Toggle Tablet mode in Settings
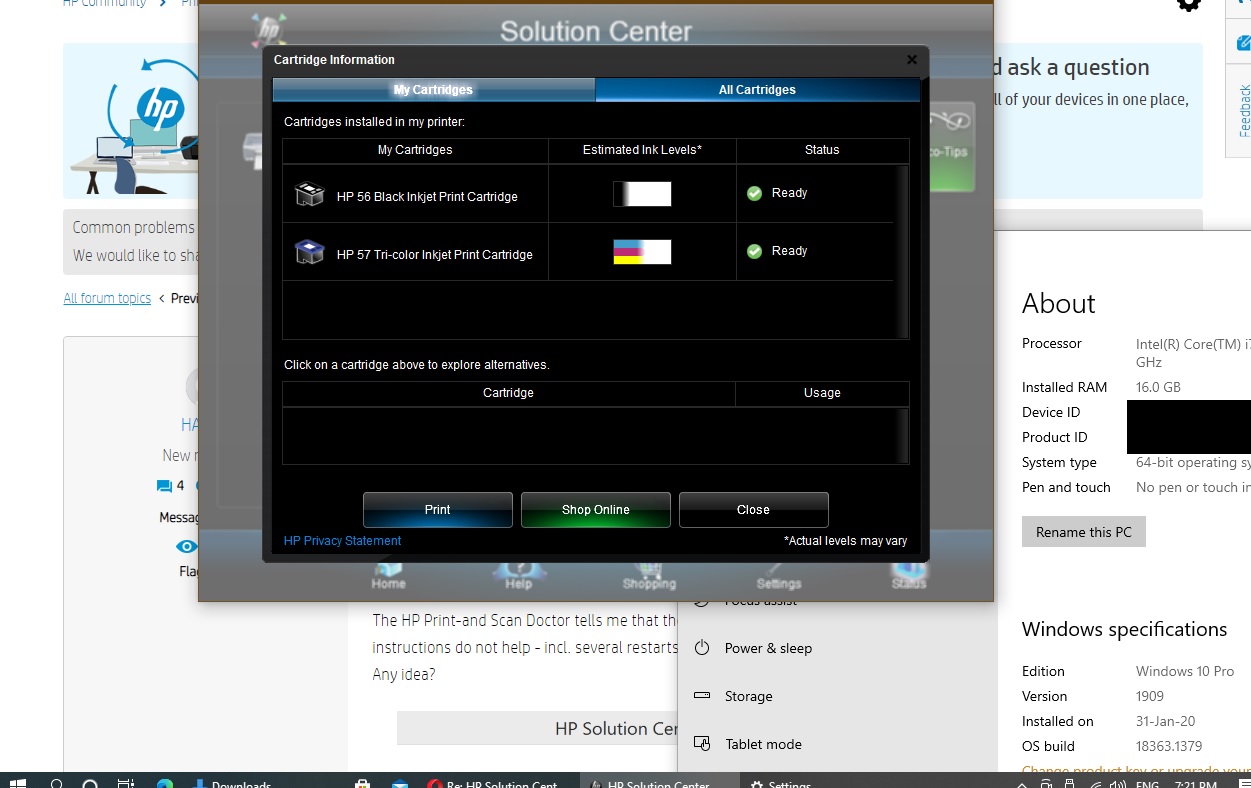1251x788 pixels. 762,744
